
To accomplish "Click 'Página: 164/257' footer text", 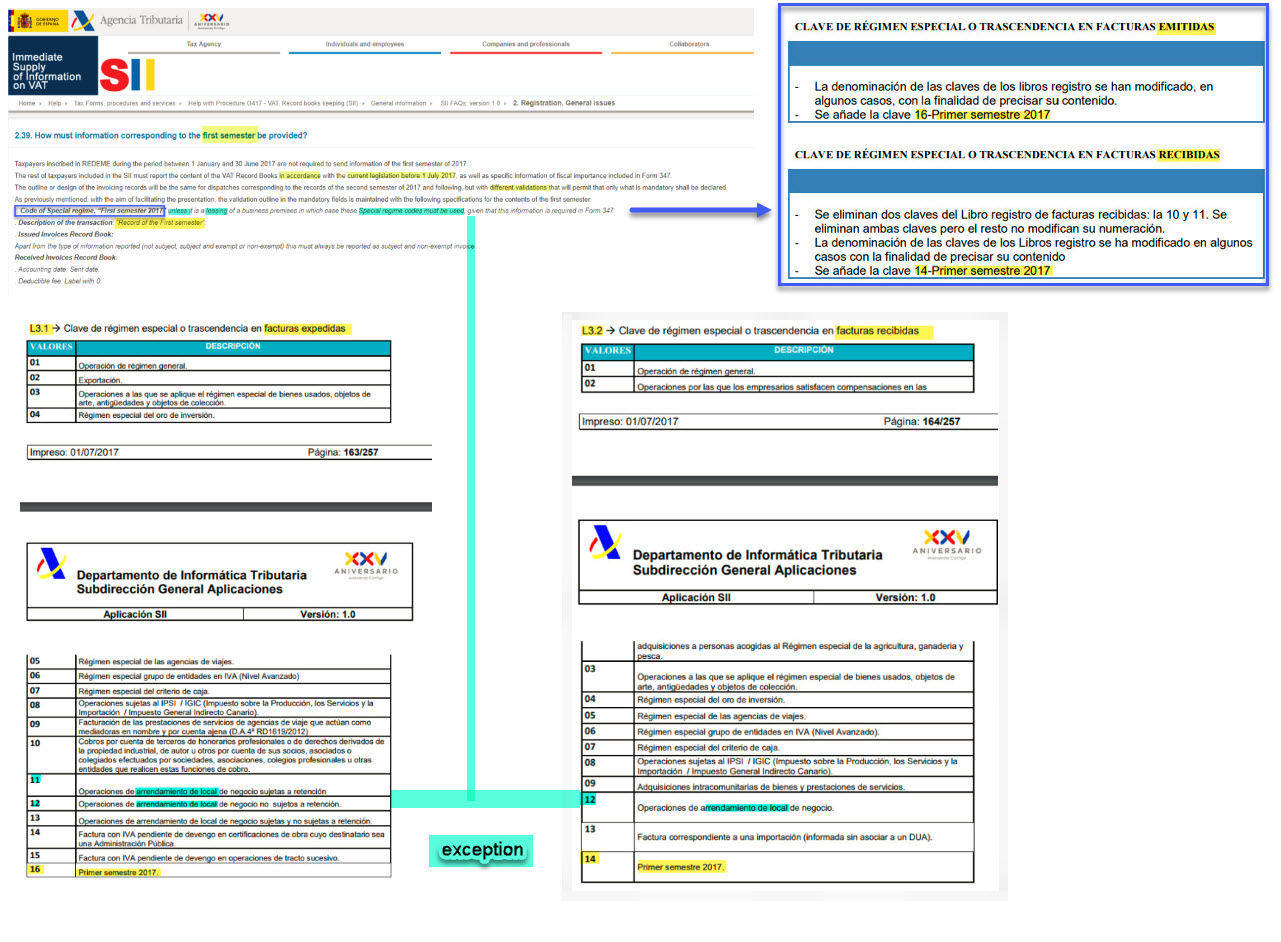I will [922, 422].
